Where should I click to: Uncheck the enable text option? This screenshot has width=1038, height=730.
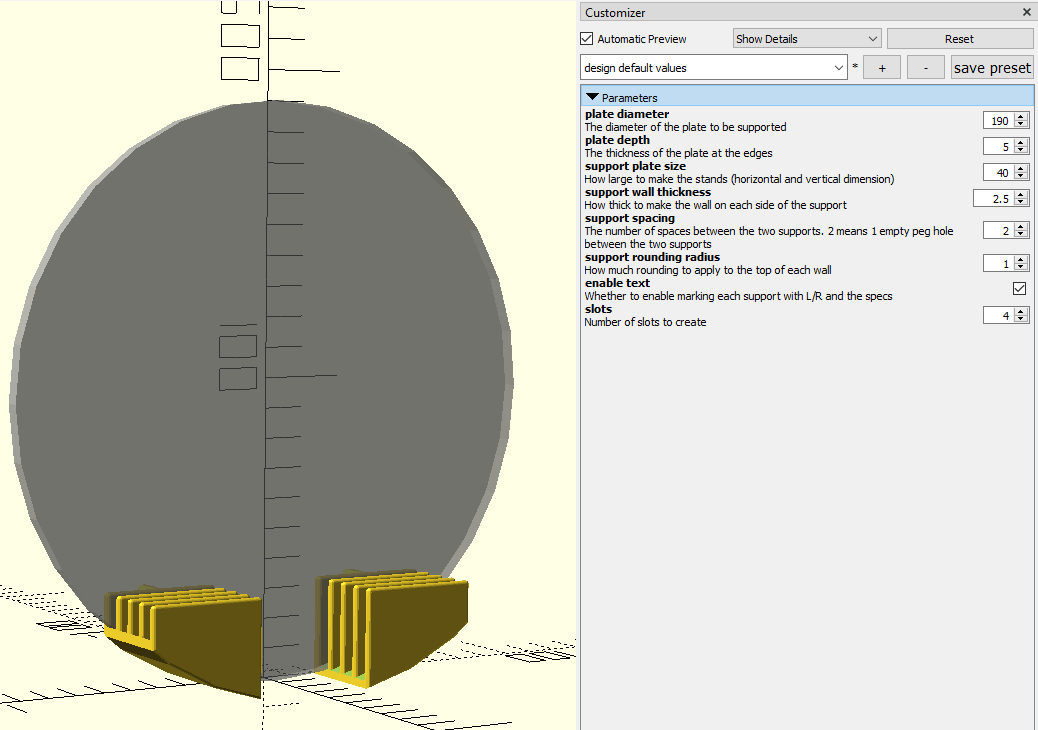[x=1019, y=288]
